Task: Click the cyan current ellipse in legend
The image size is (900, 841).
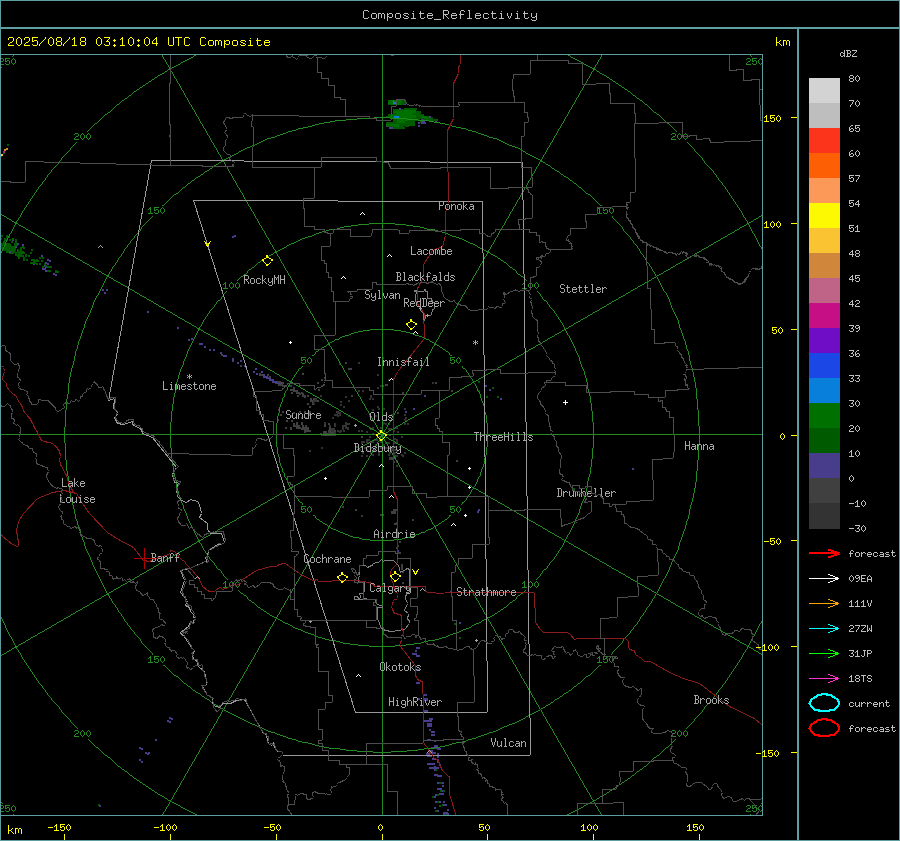Action: (x=824, y=703)
